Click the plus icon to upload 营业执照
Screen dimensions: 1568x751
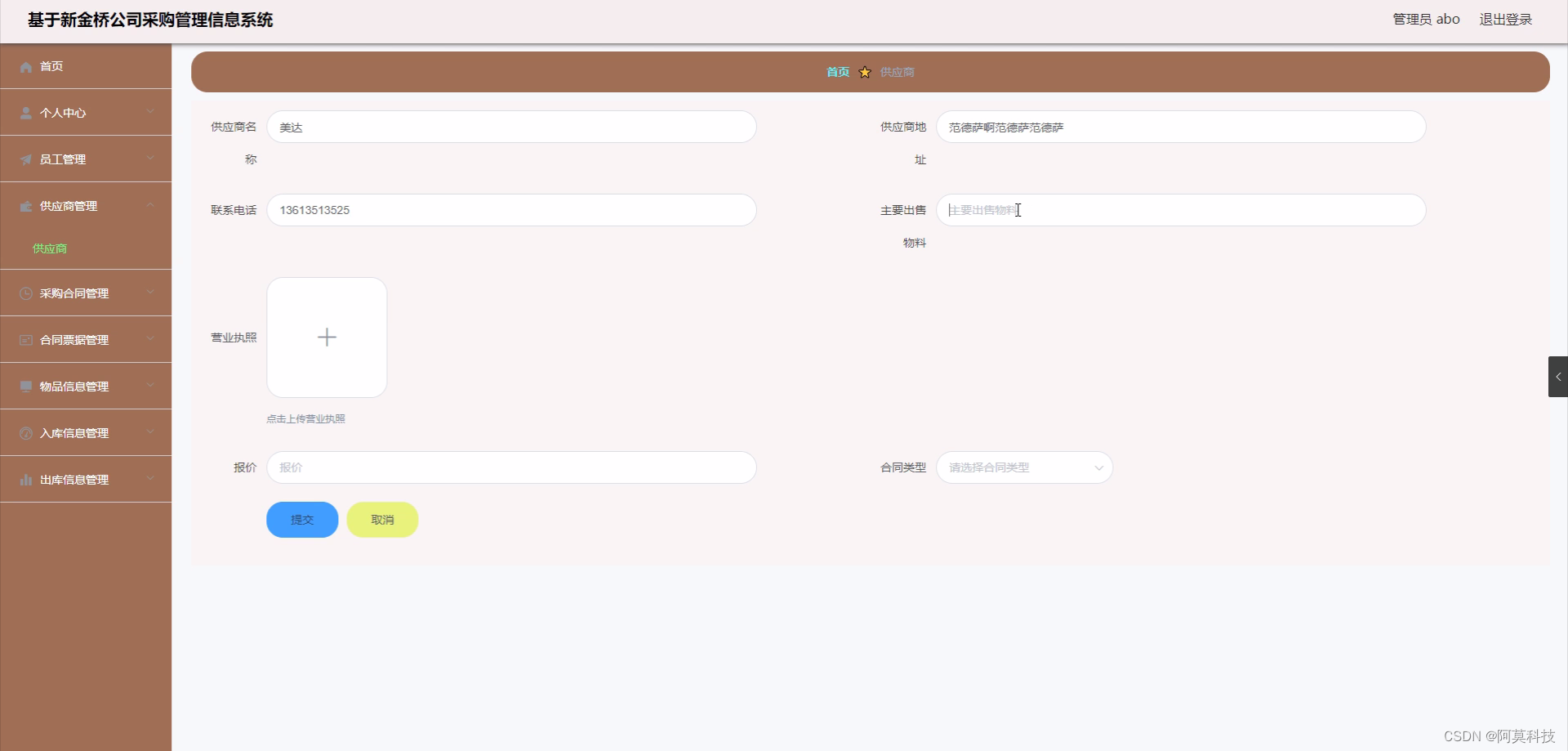coord(327,338)
